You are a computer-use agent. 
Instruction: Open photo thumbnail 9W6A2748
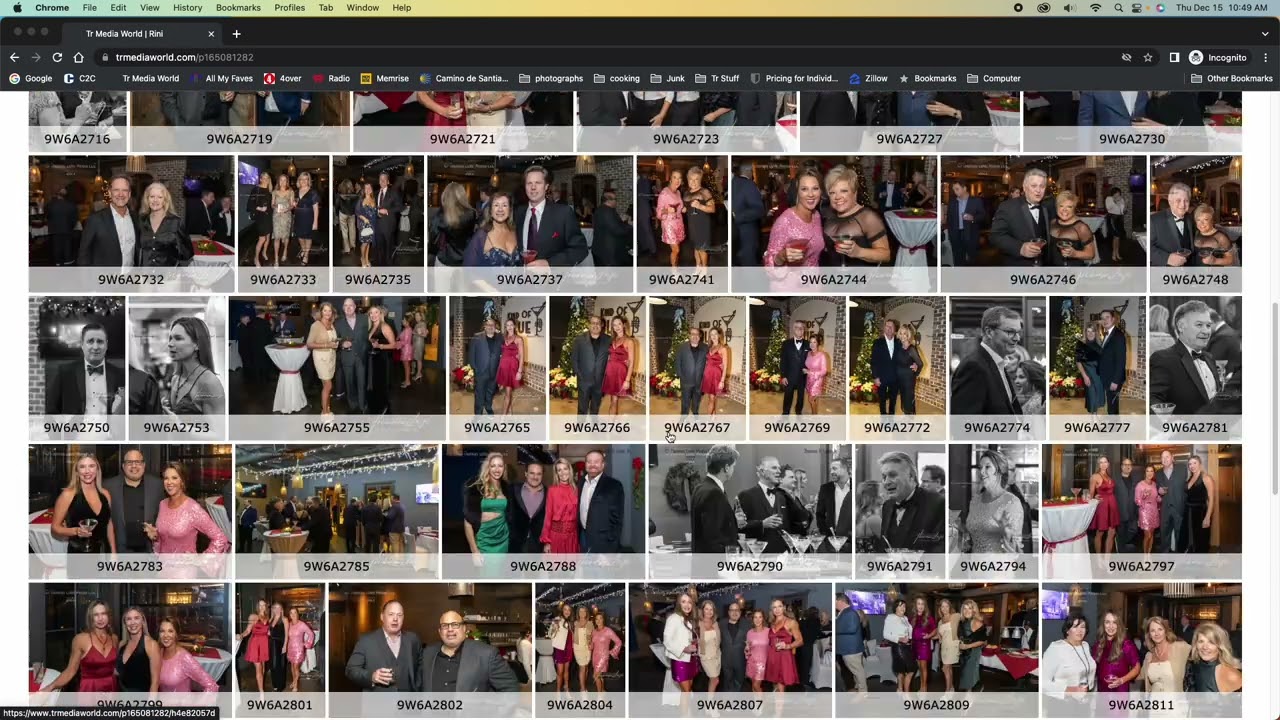(x=1196, y=223)
